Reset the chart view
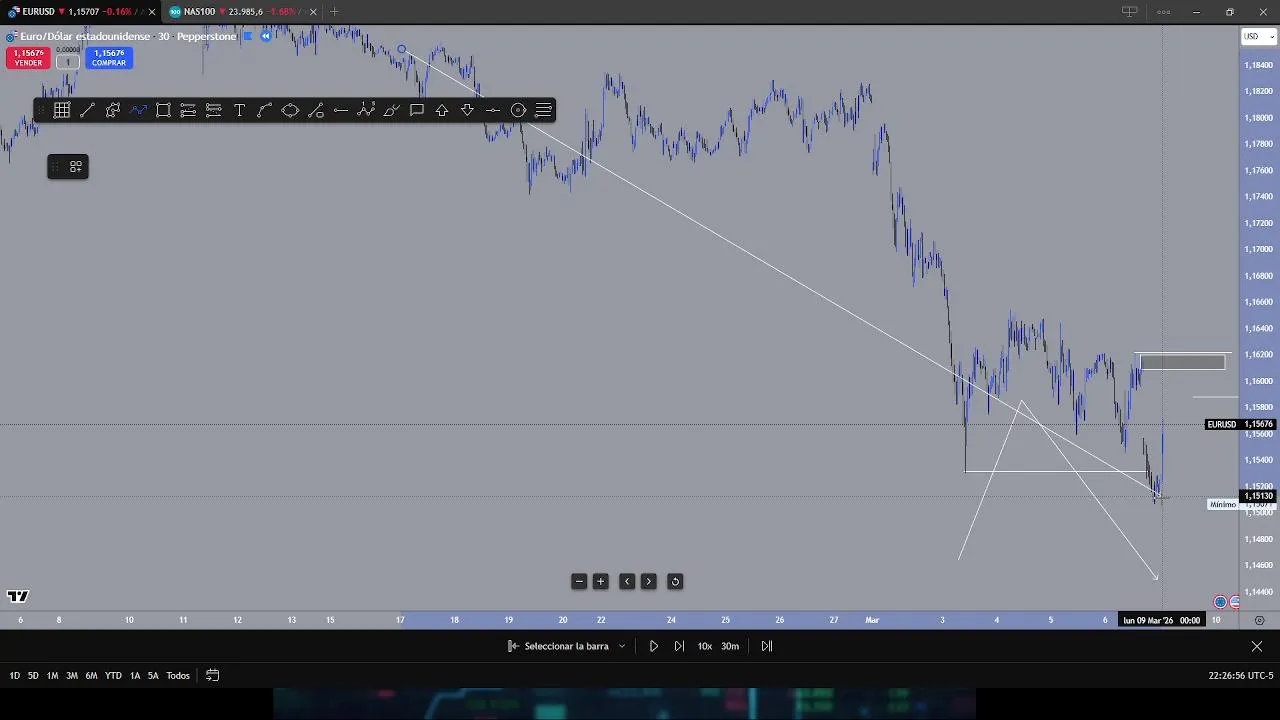1280x720 pixels. (x=675, y=581)
